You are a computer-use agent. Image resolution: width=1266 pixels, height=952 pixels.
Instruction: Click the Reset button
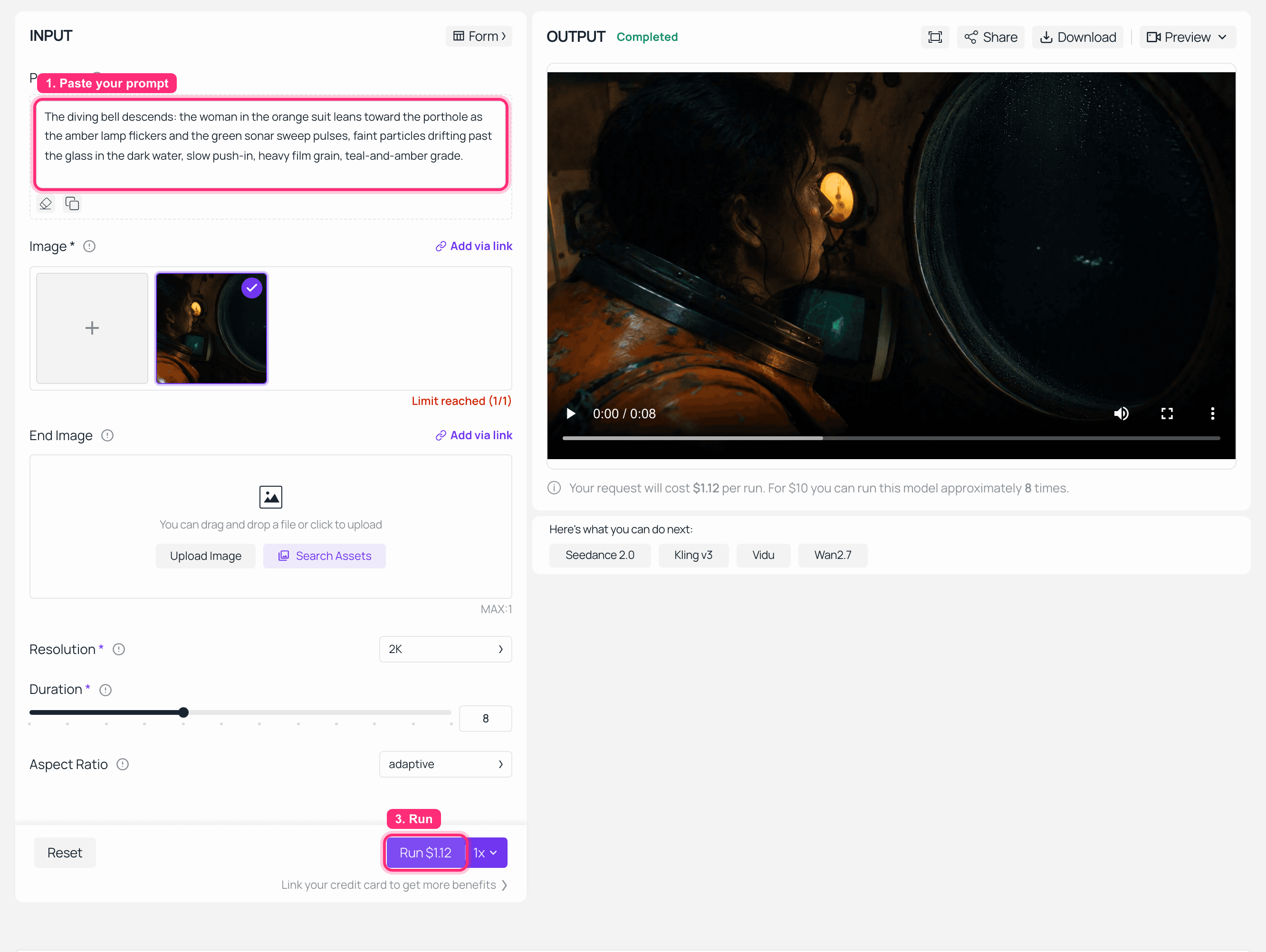[x=65, y=853]
